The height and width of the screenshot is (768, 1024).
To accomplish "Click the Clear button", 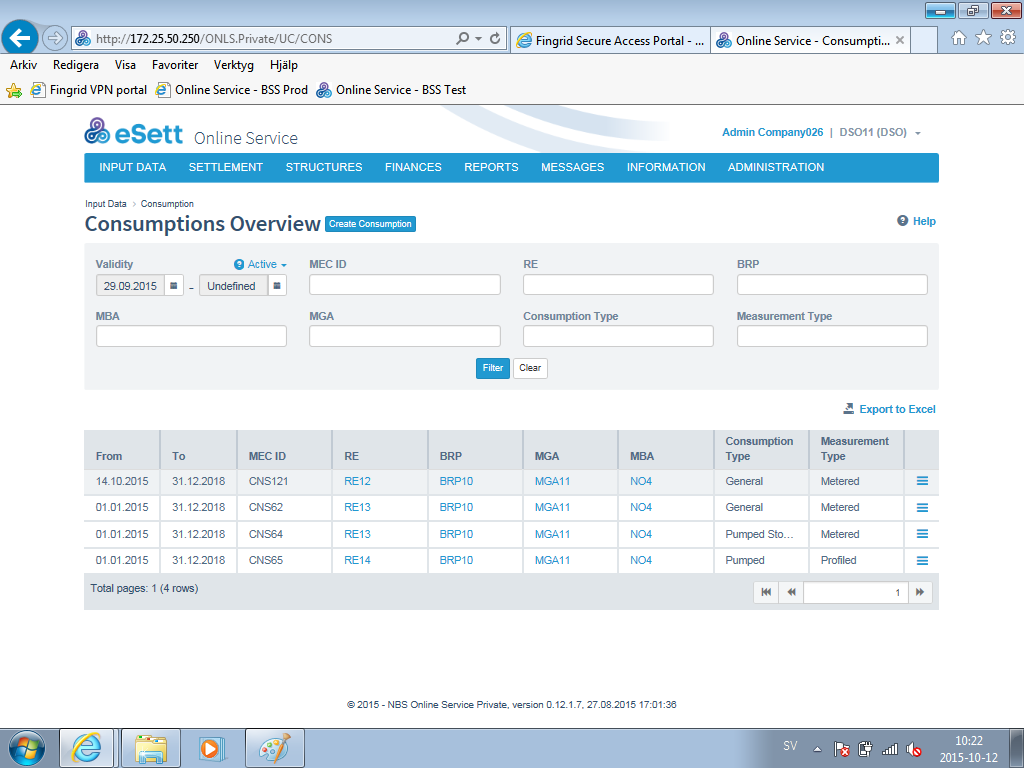I will pyautogui.click(x=530, y=368).
